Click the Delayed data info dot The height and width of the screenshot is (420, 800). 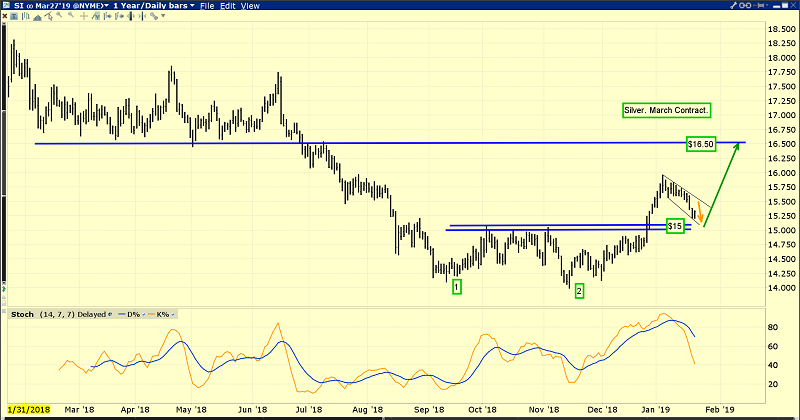110,314
